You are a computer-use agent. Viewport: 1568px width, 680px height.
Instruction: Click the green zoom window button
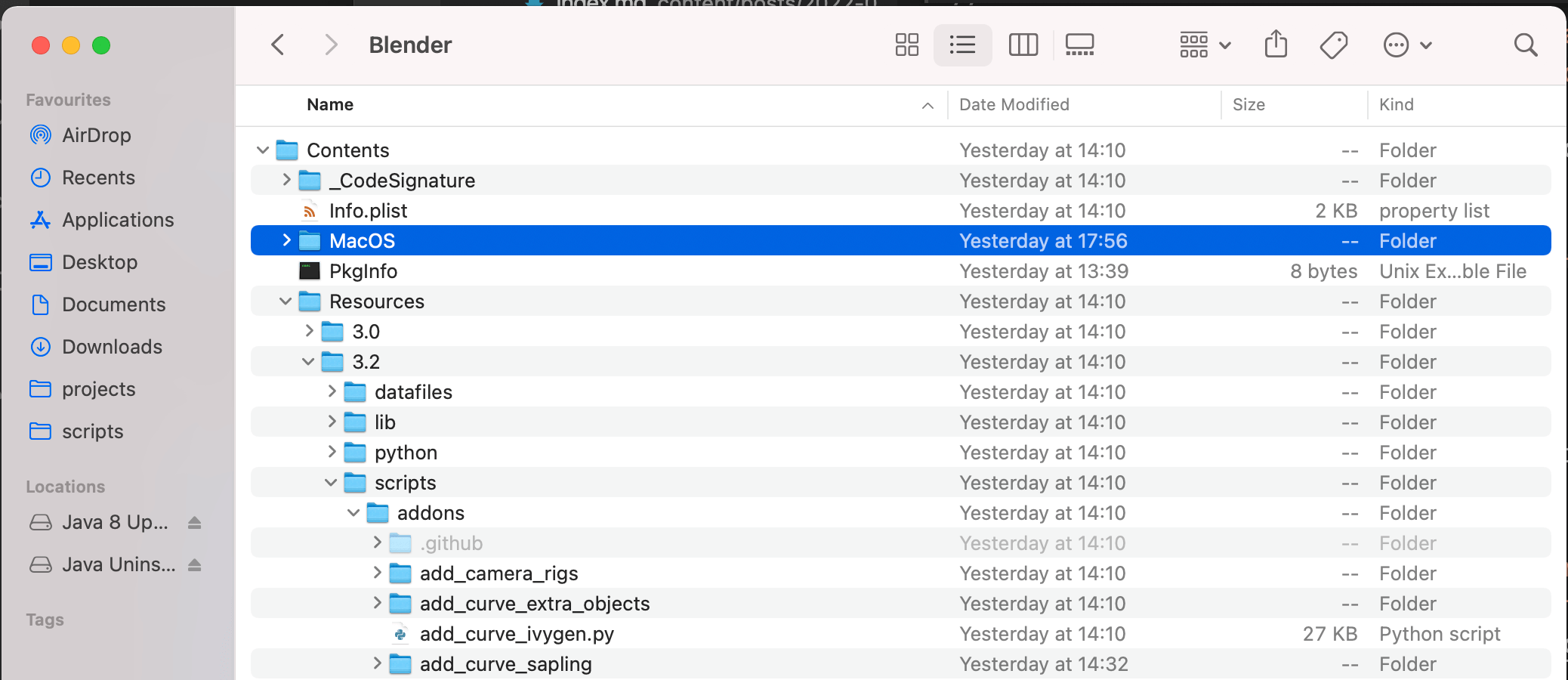click(101, 45)
